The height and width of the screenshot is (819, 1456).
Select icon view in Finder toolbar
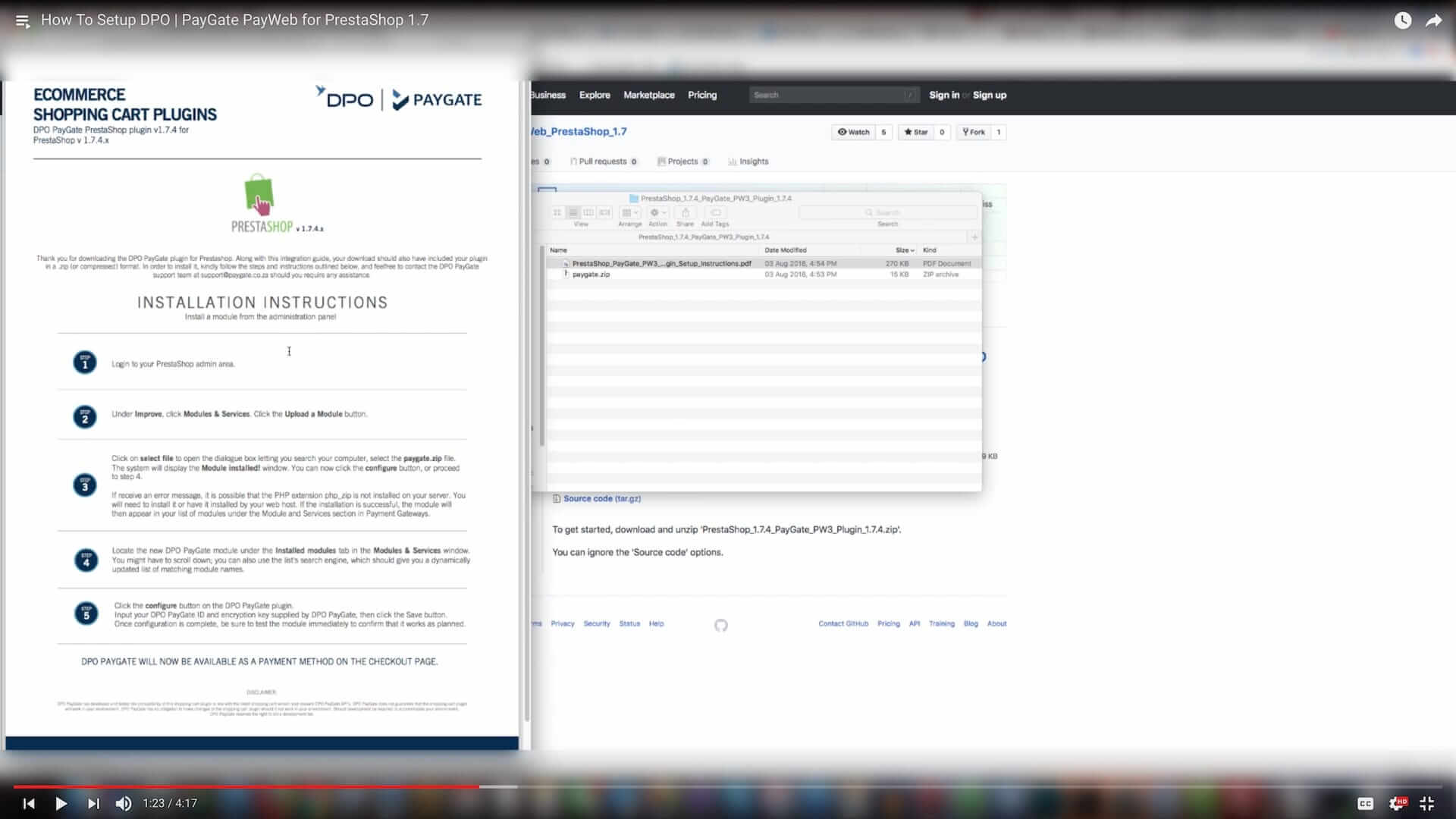557,213
